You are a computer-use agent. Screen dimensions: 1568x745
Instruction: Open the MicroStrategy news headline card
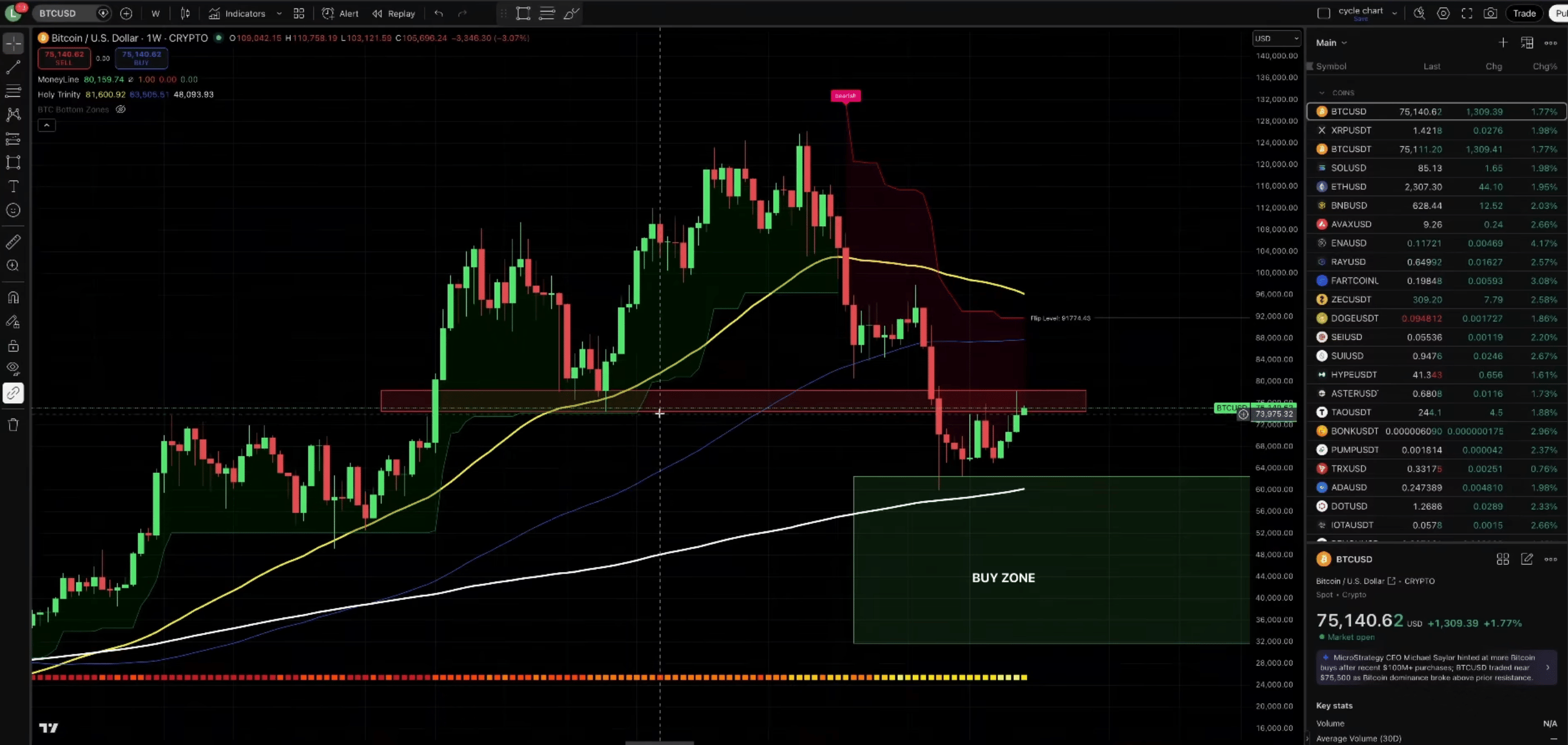(1433, 667)
